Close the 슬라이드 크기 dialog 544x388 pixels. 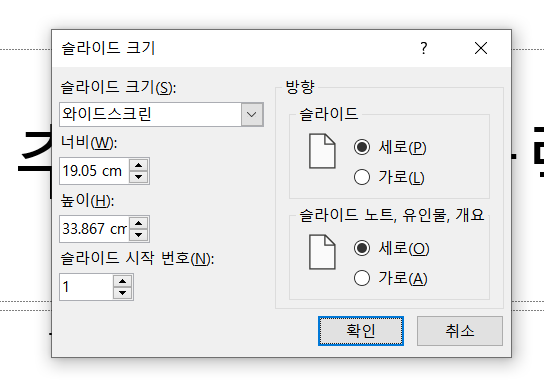[481, 48]
